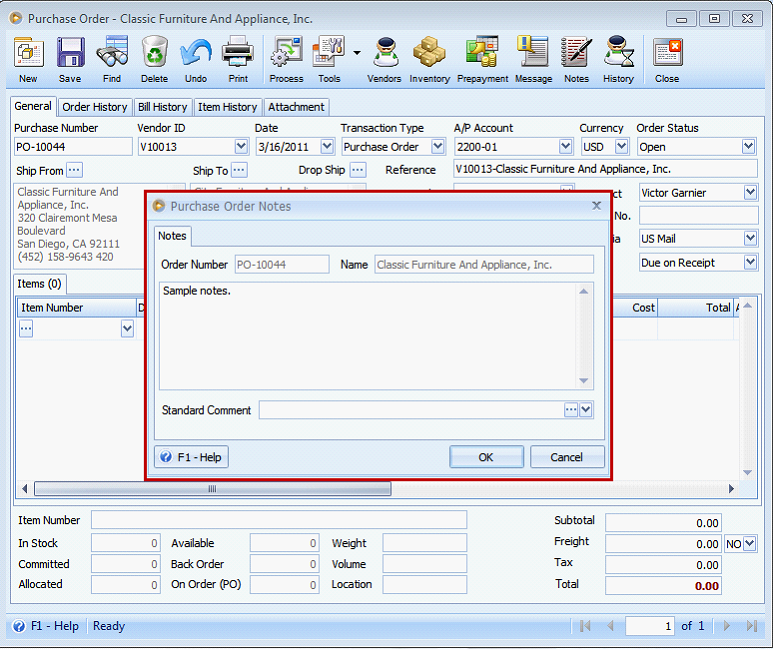The width and height of the screenshot is (774, 650).
Task: Click the Close toolbar icon
Action: (667, 59)
